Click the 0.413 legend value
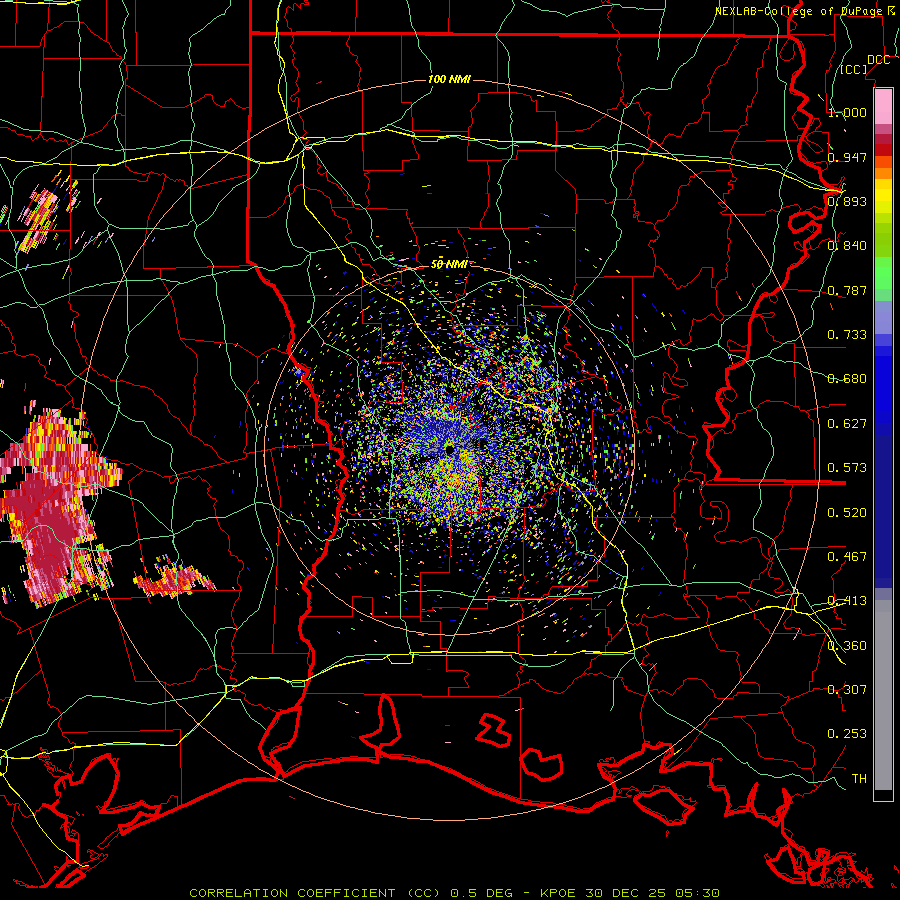900x900 pixels. click(x=847, y=601)
